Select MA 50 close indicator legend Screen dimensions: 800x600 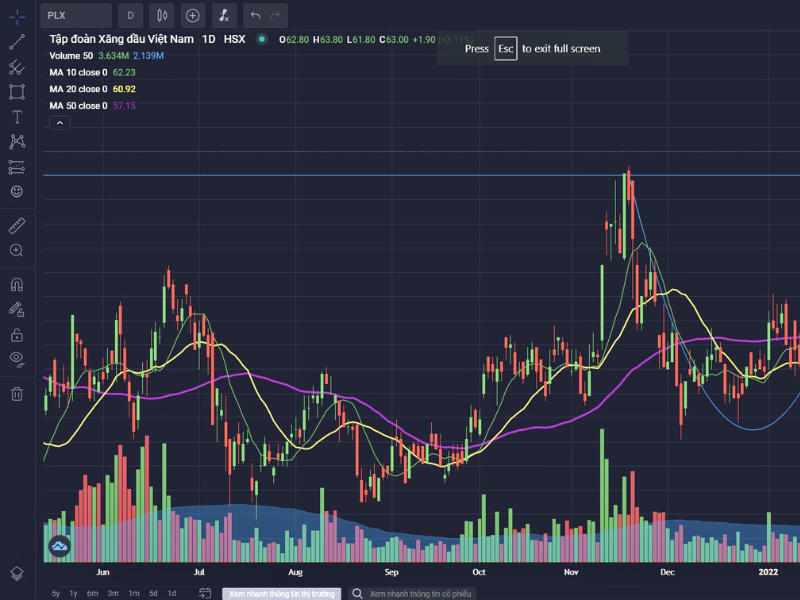pos(78,106)
